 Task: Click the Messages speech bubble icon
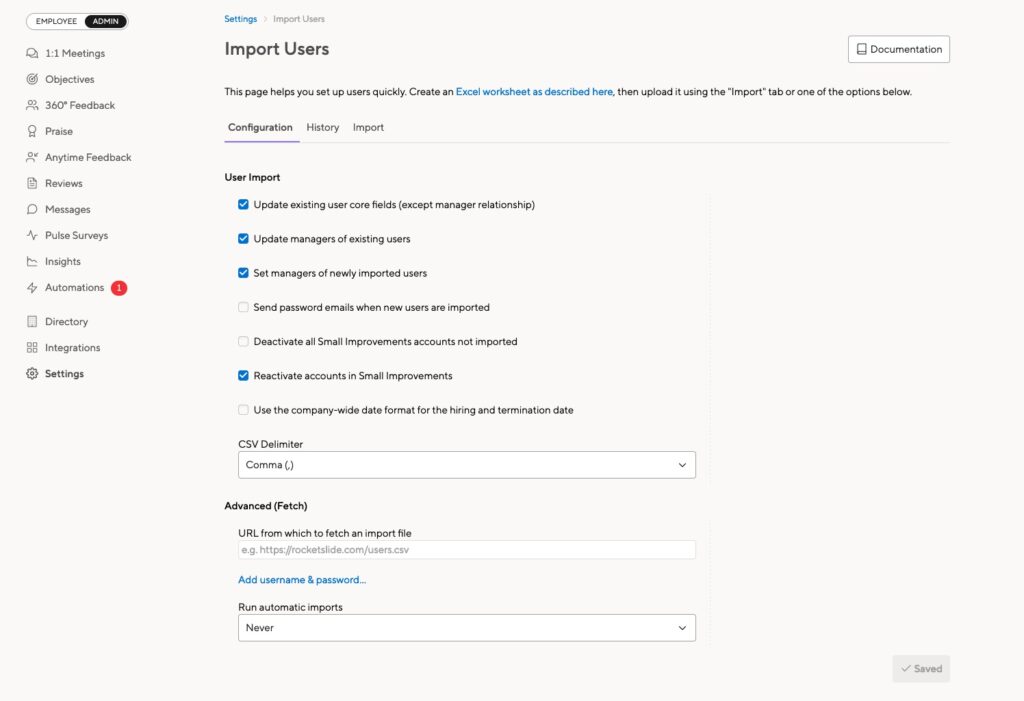click(x=32, y=210)
